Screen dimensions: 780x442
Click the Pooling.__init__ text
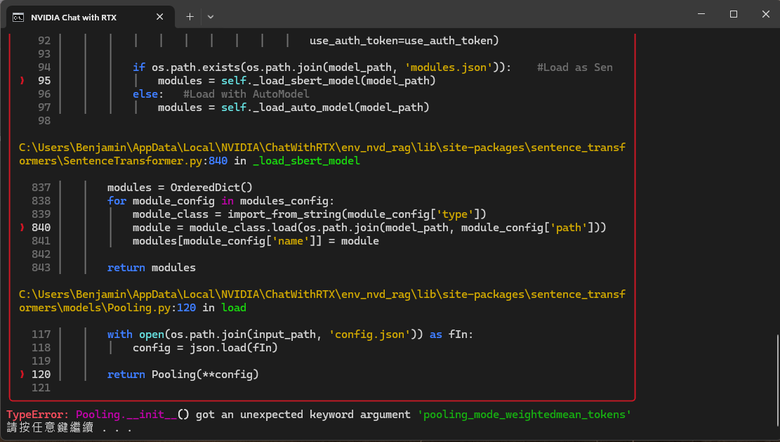pyautogui.click(x=126, y=414)
